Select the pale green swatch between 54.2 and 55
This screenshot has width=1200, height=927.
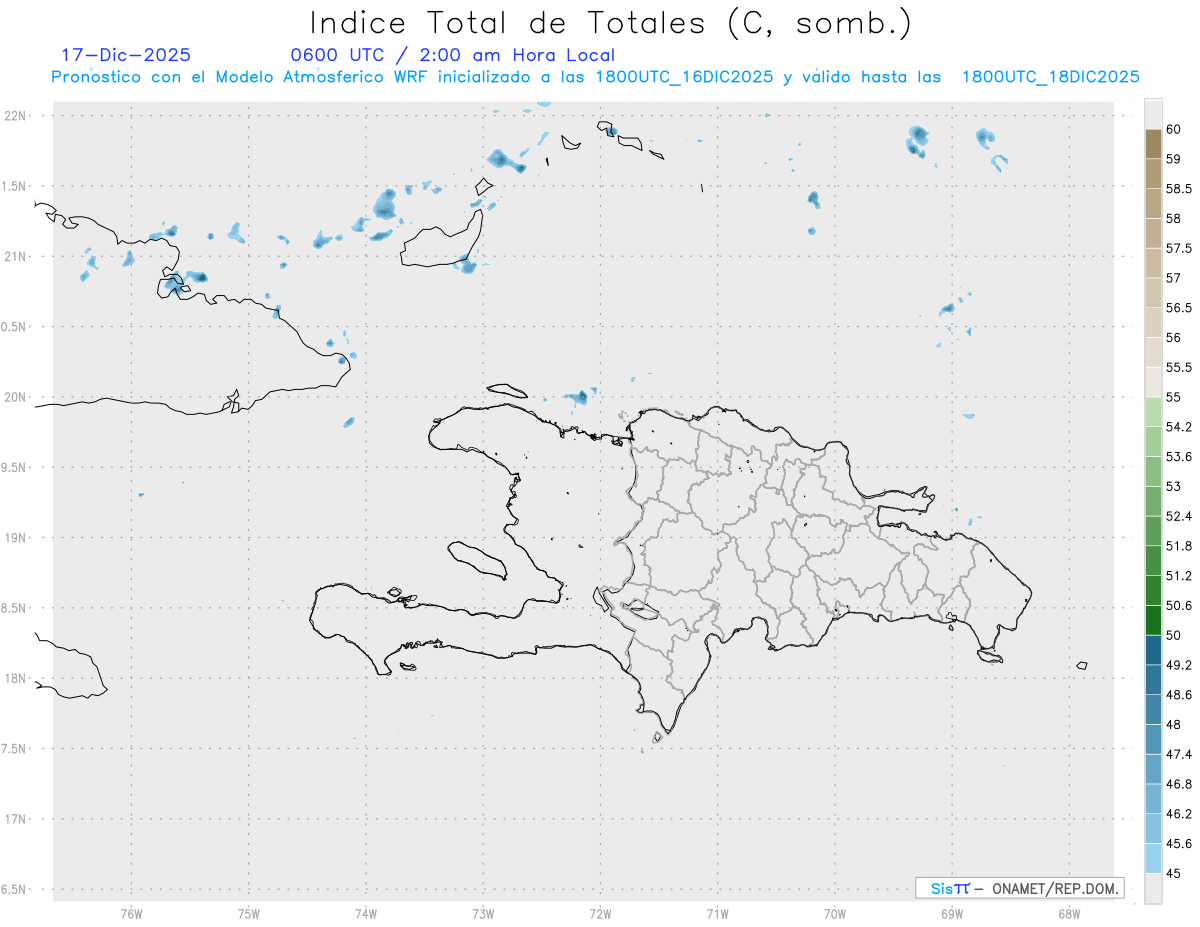click(x=1153, y=412)
